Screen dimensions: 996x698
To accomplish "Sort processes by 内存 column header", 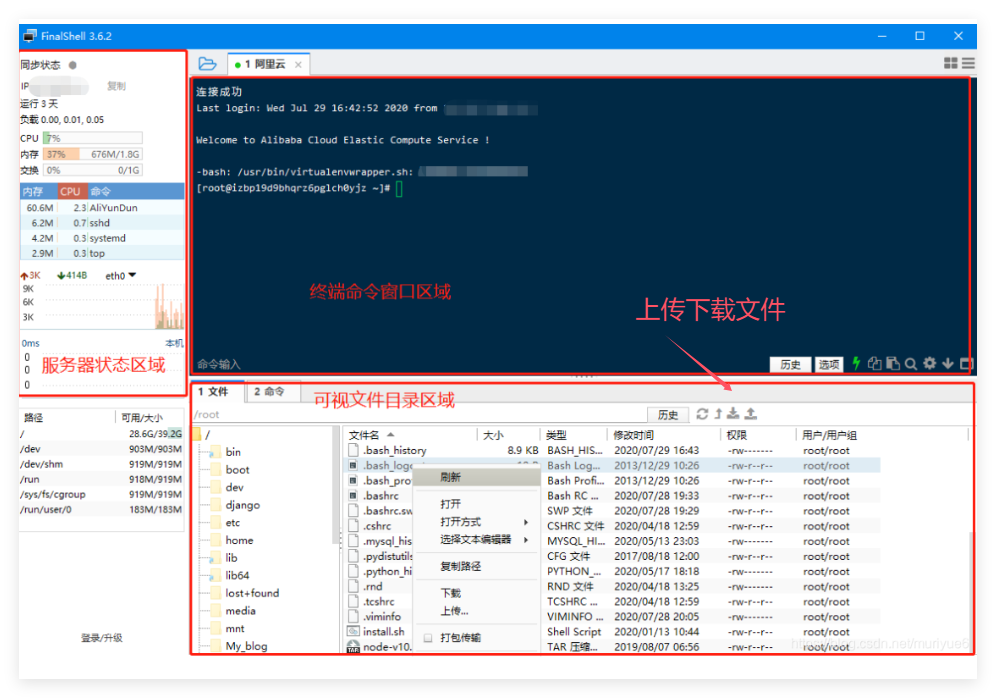I will point(39,191).
